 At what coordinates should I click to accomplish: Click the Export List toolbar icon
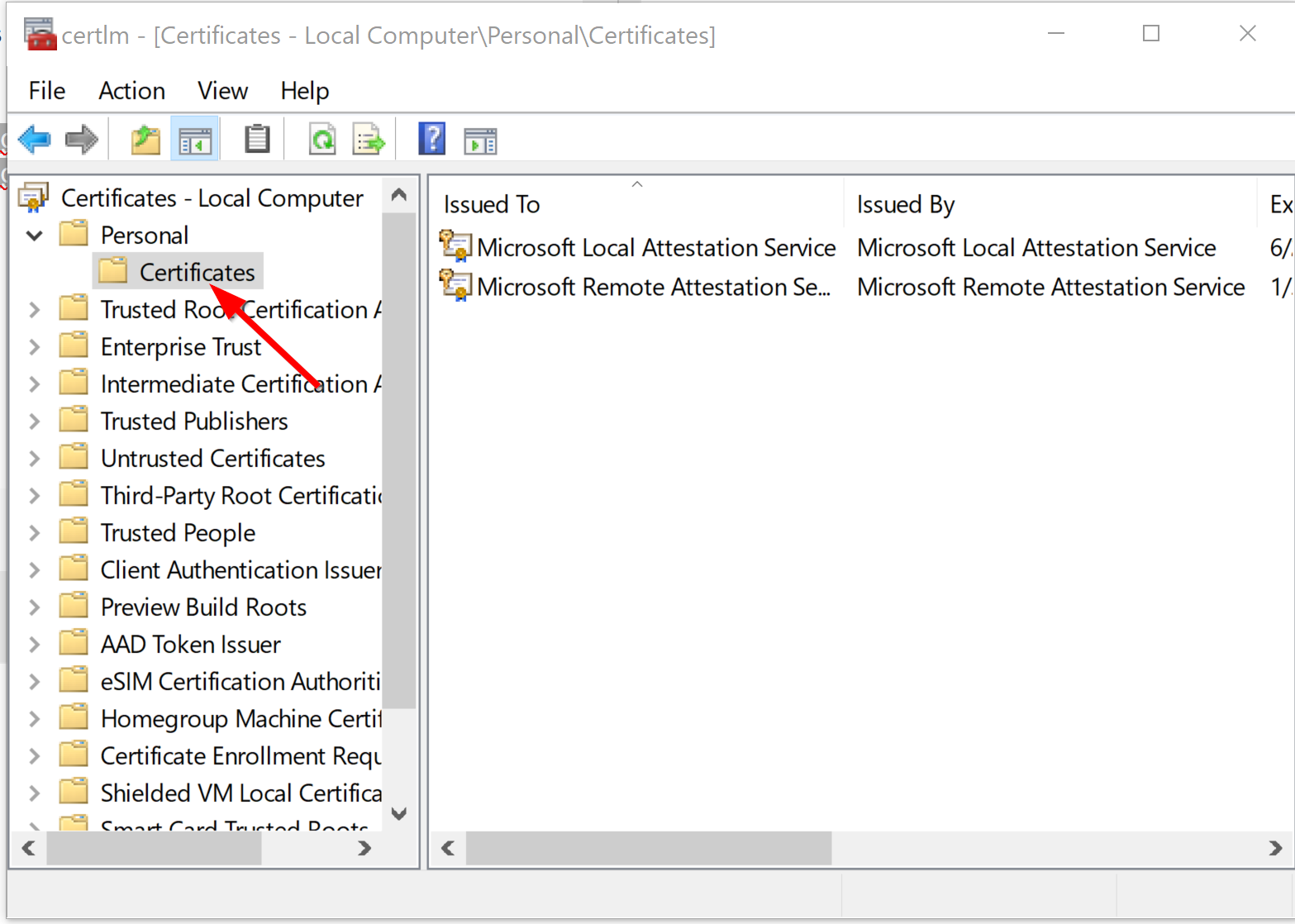point(369,140)
